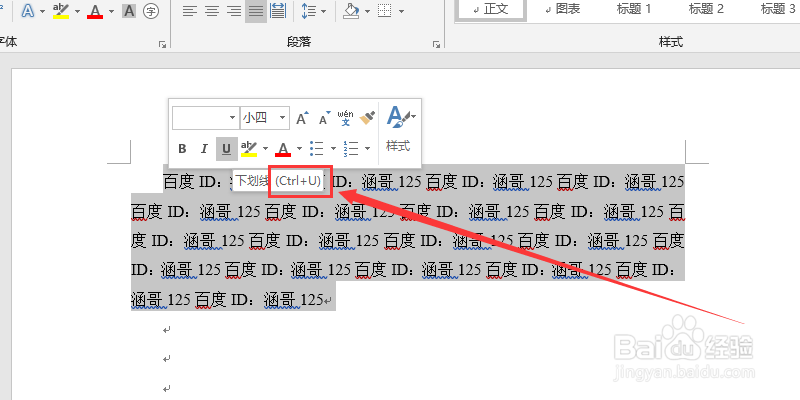Viewport: 800px width, 400px height.
Task: Expand the ribbon font color dropdown arrow
Action: (x=111, y=11)
